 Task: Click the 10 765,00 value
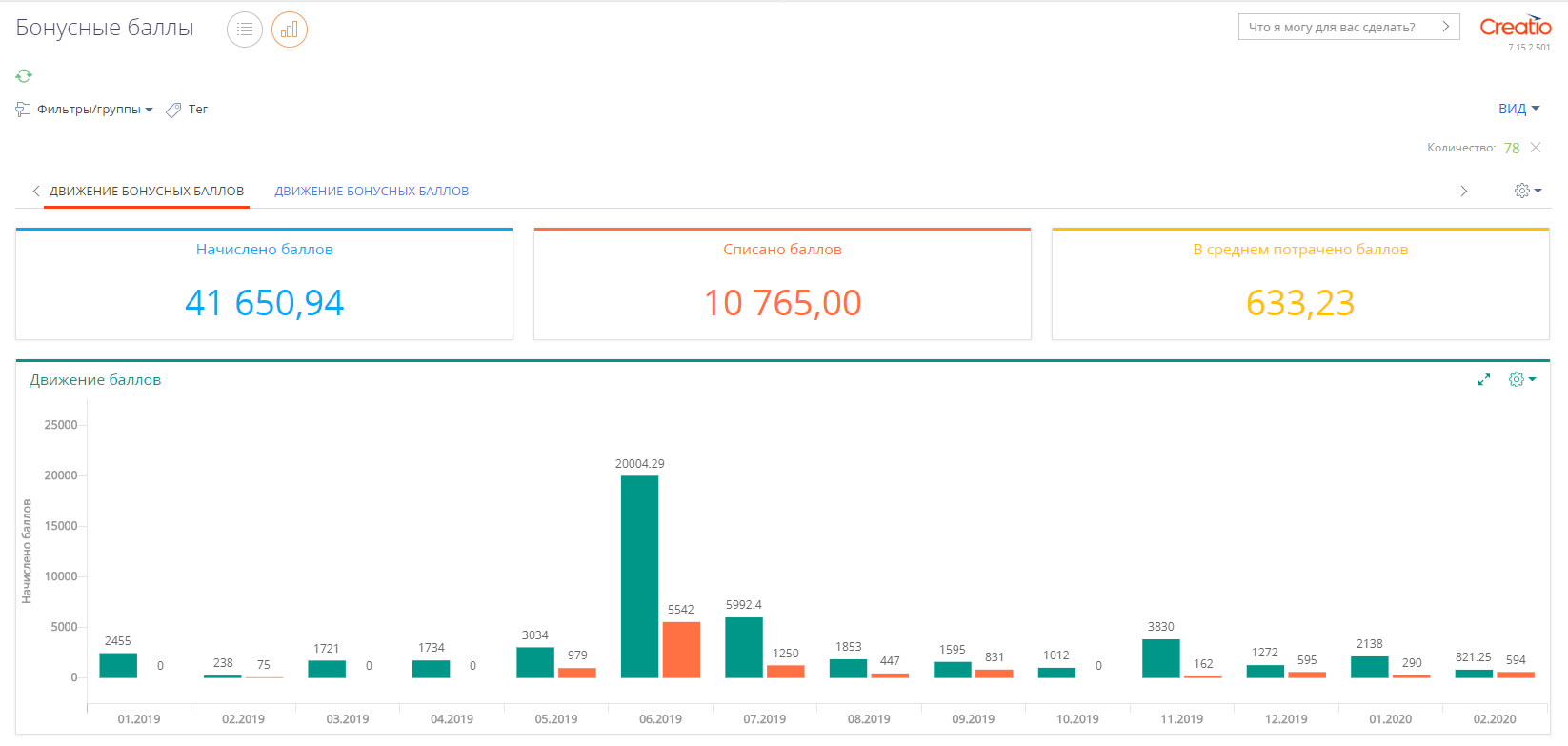click(x=782, y=303)
